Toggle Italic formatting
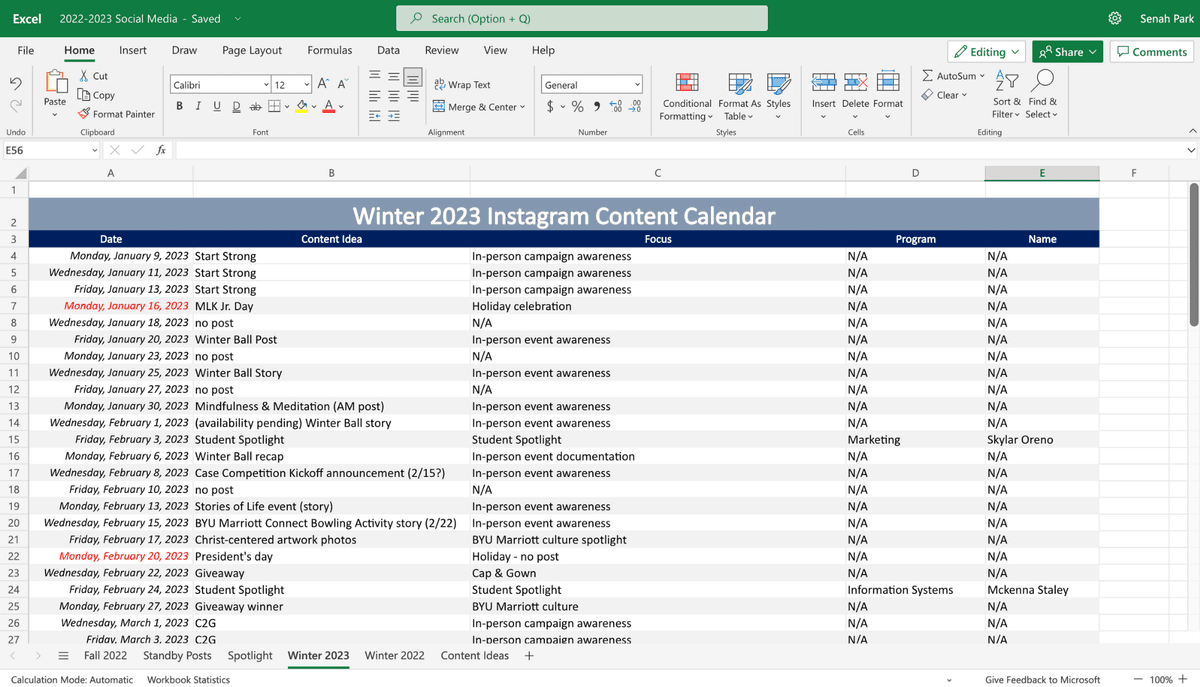The width and height of the screenshot is (1200, 687). coord(198,107)
